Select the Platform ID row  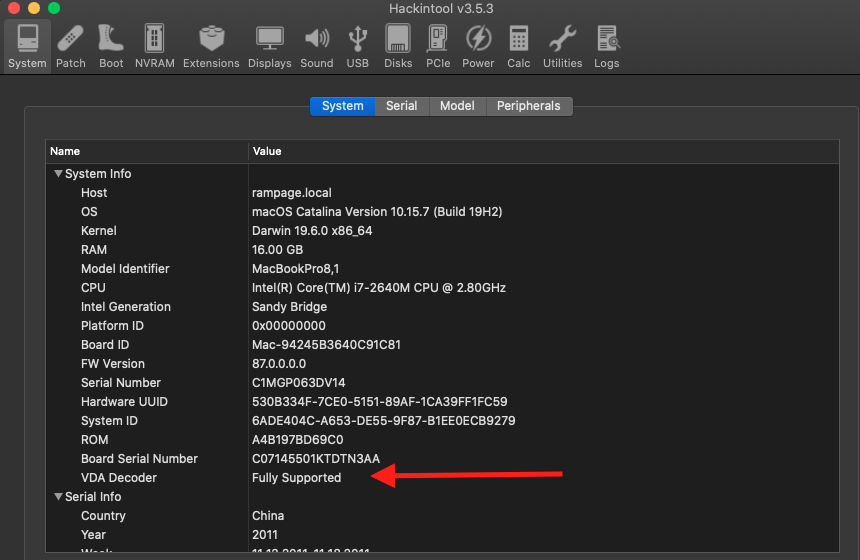point(442,326)
